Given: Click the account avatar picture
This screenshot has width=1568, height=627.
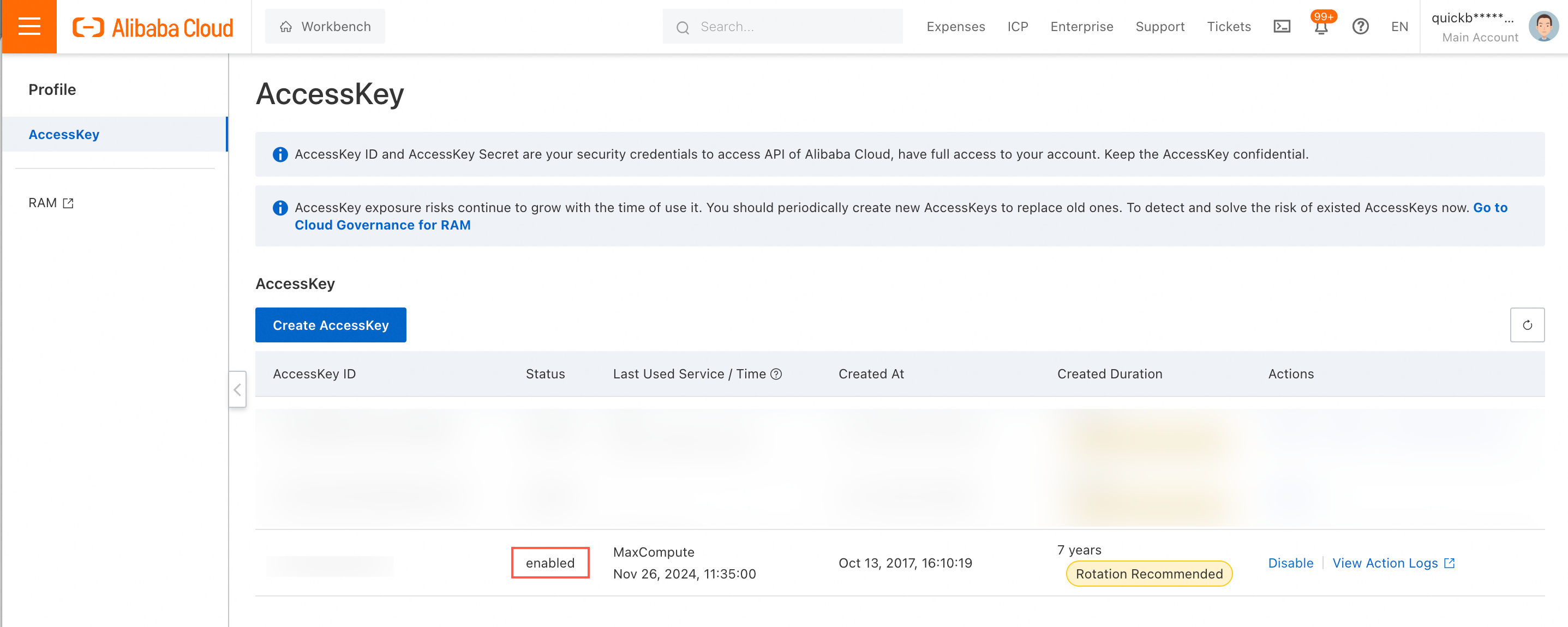Looking at the screenshot, I should click(x=1544, y=26).
